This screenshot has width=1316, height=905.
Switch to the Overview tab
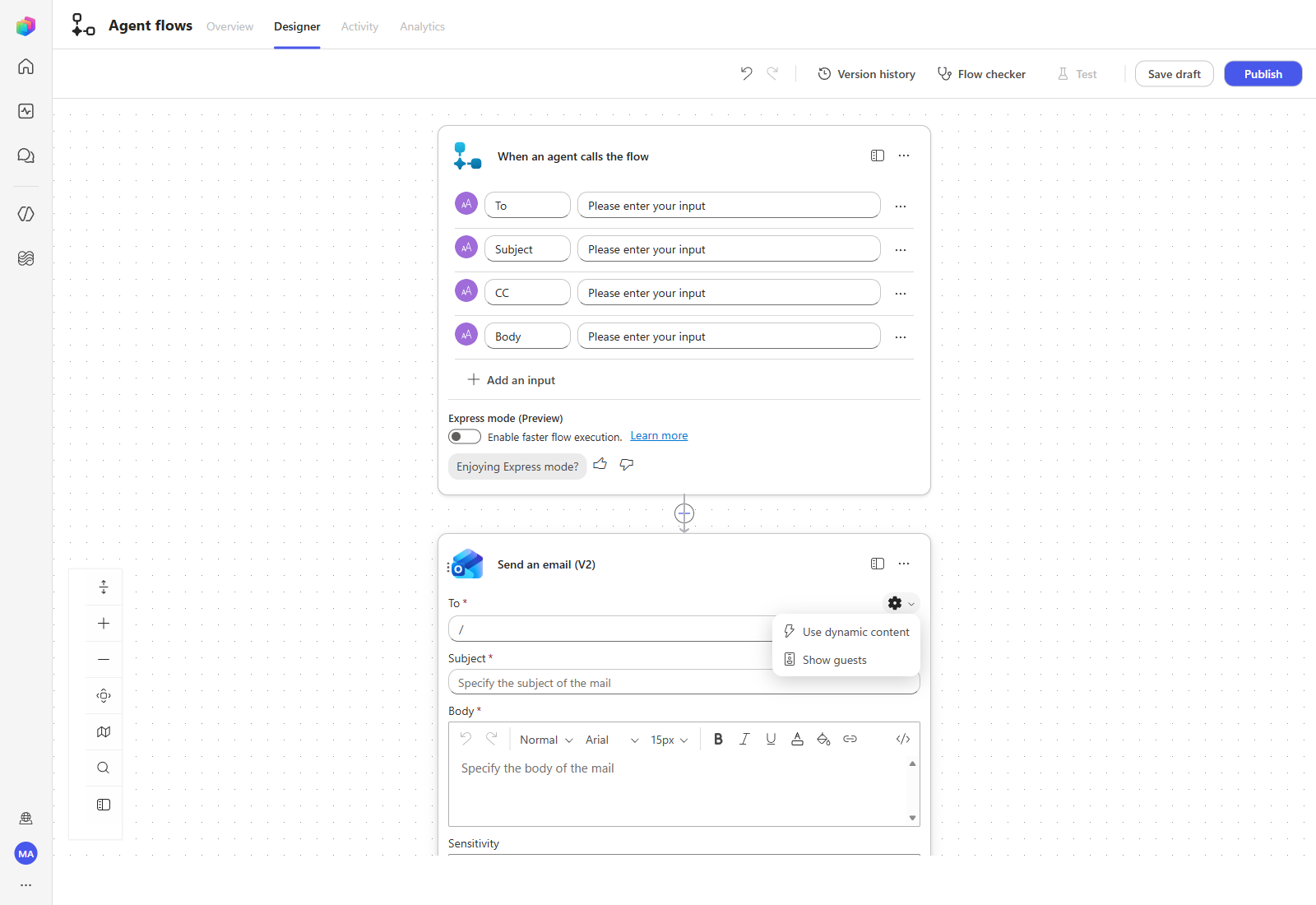229,26
